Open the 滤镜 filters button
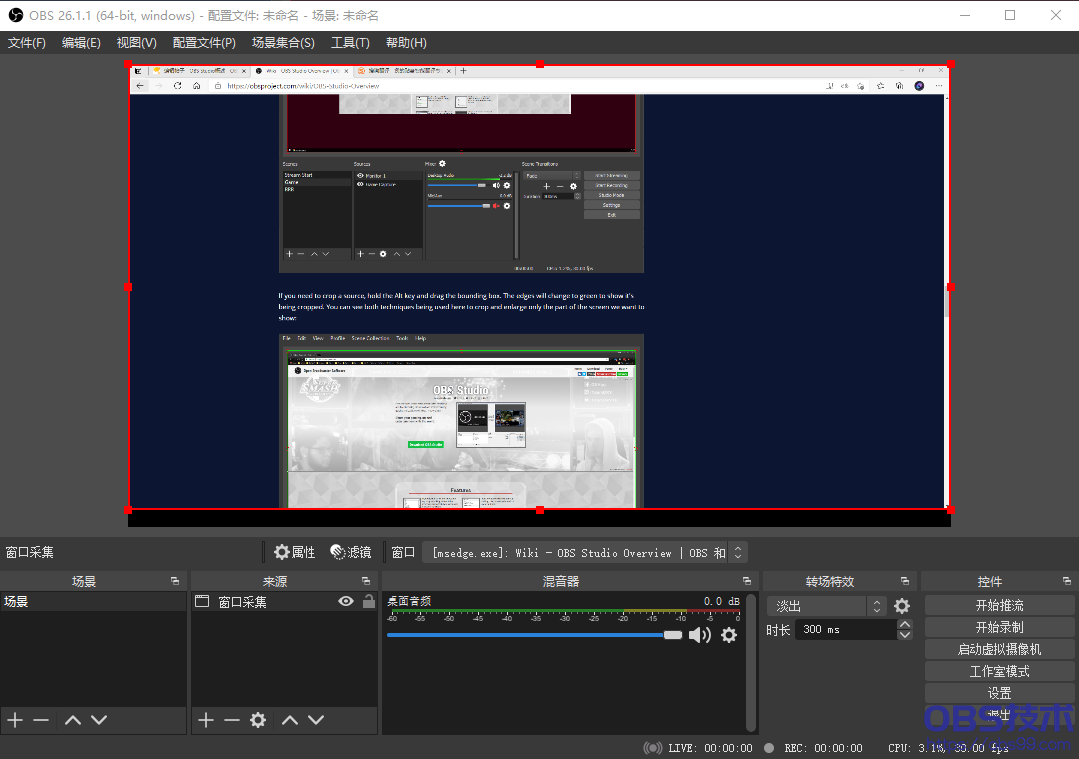 click(351, 553)
